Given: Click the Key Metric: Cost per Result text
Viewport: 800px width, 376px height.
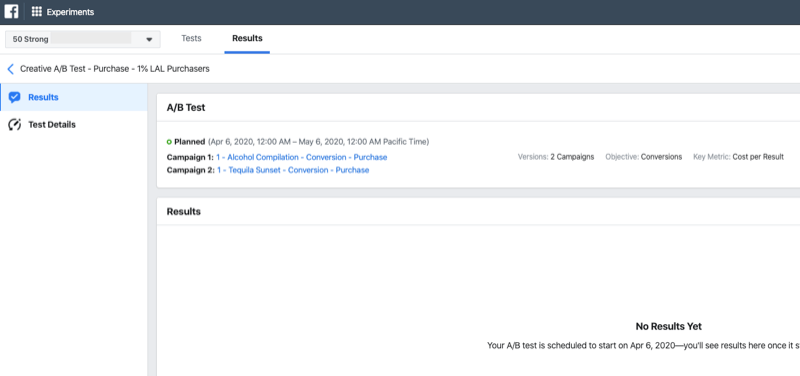Looking at the screenshot, I should pos(738,157).
